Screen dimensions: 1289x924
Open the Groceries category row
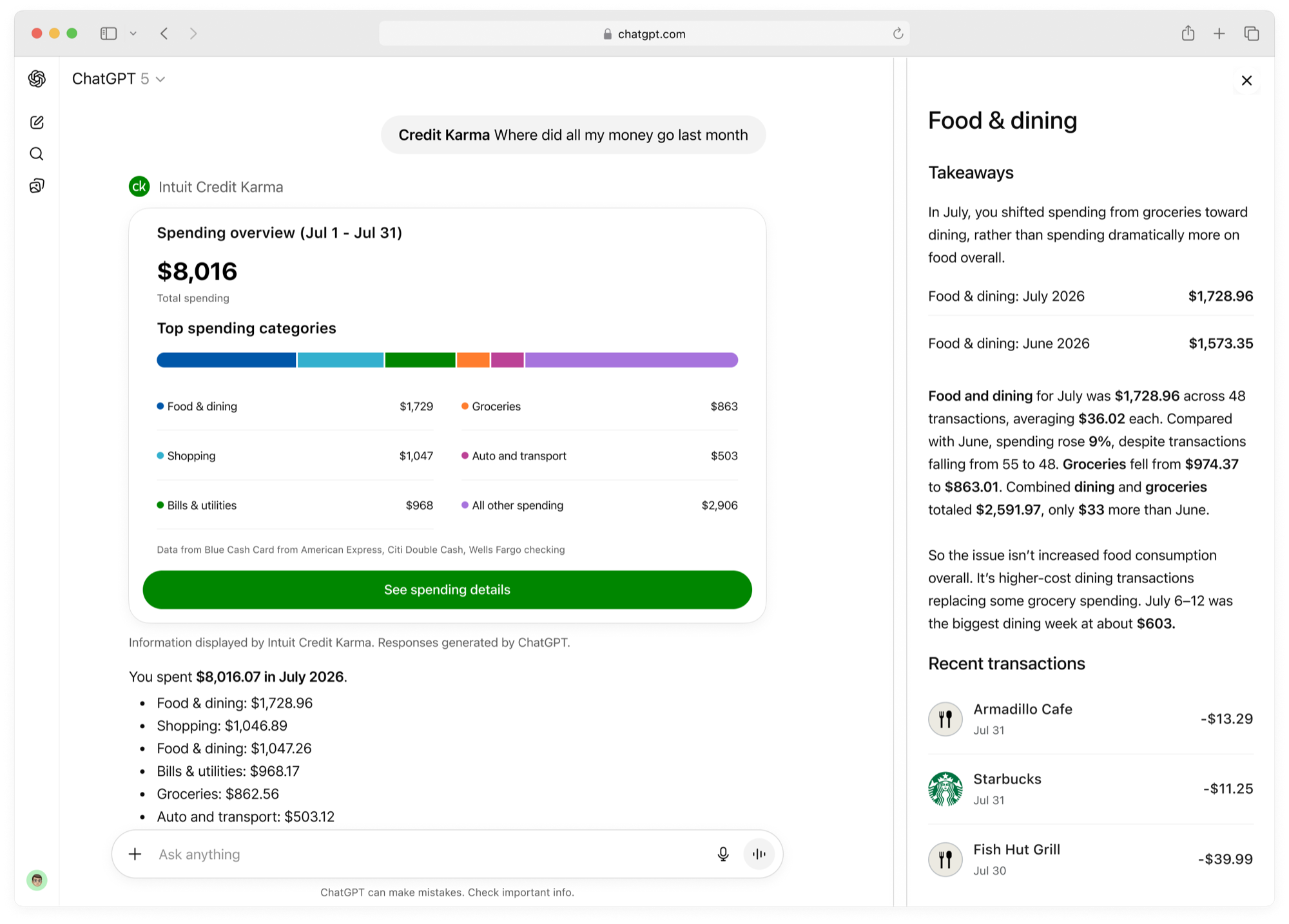599,407
